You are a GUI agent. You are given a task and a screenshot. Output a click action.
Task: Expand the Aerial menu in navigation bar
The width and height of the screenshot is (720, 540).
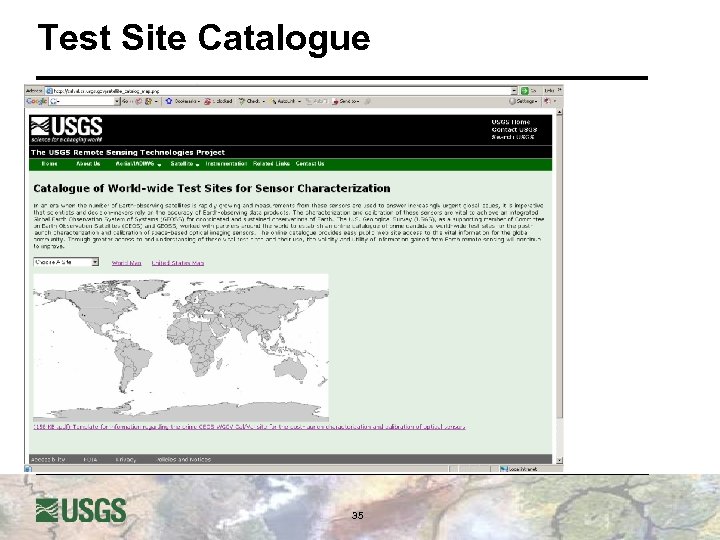tap(138, 164)
